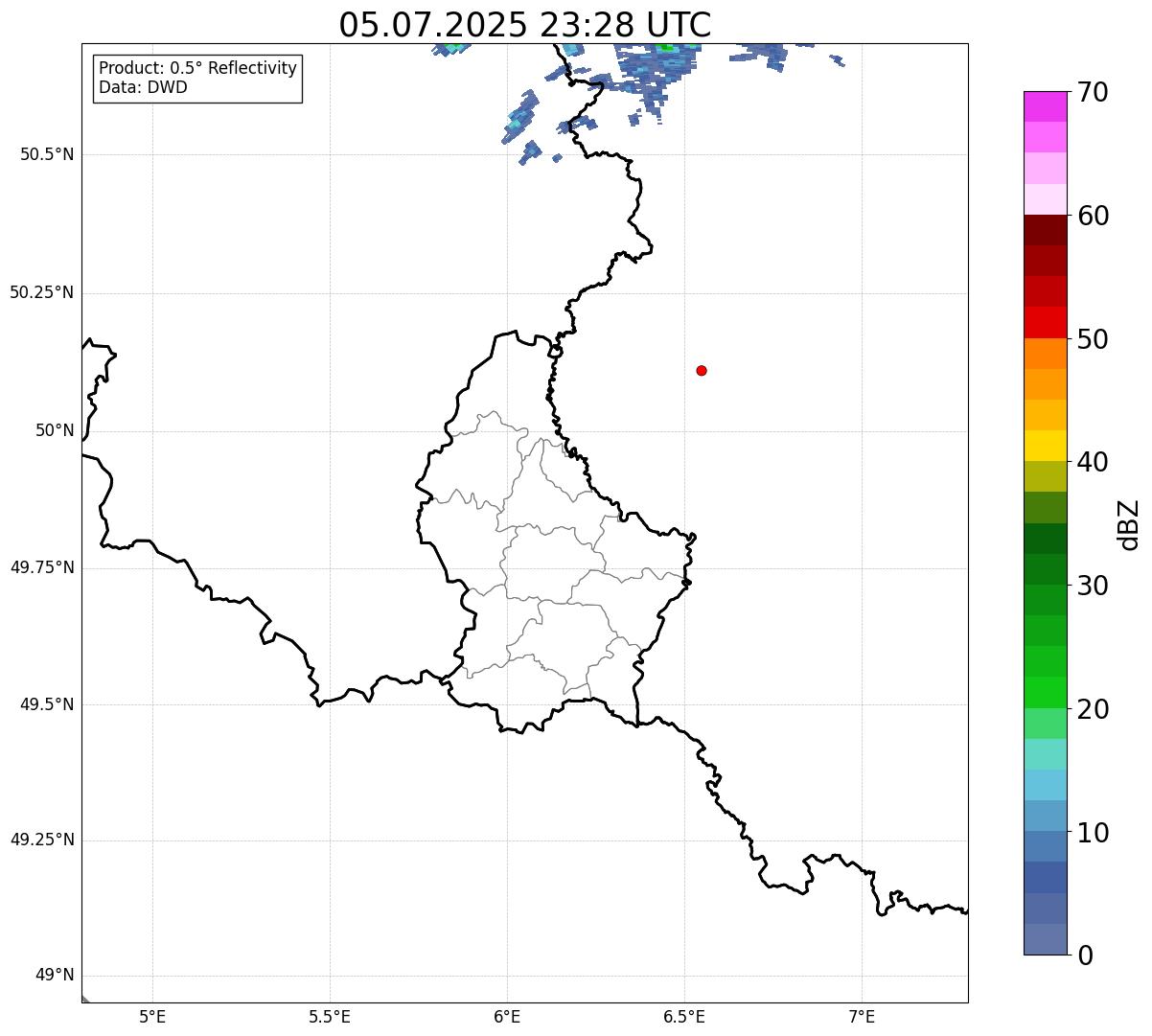Click the 5.5°E longitude label
Viewport: 1152px width, 1036px height.
(330, 1017)
